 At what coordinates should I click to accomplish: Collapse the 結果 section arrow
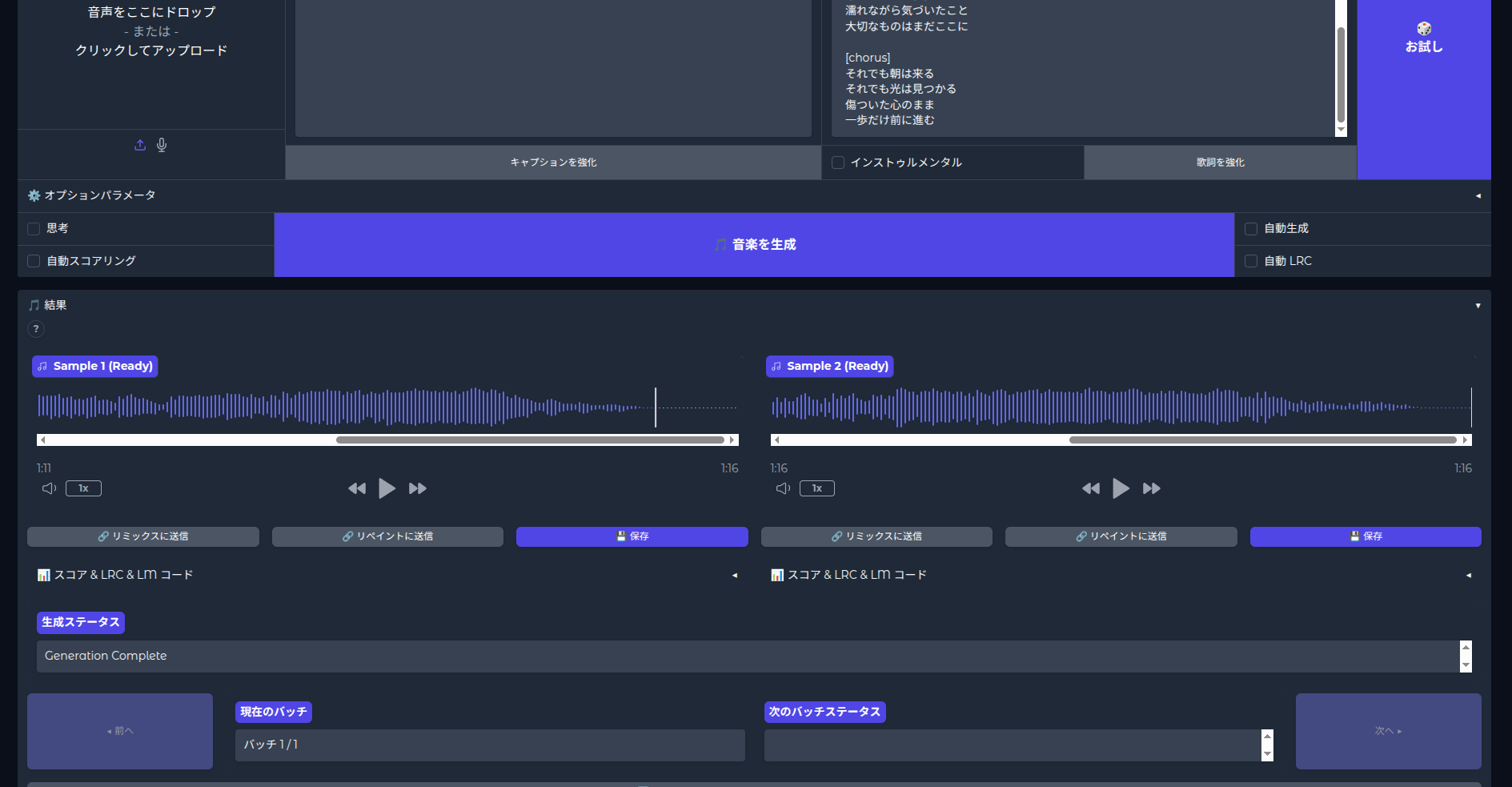pos(1478,306)
